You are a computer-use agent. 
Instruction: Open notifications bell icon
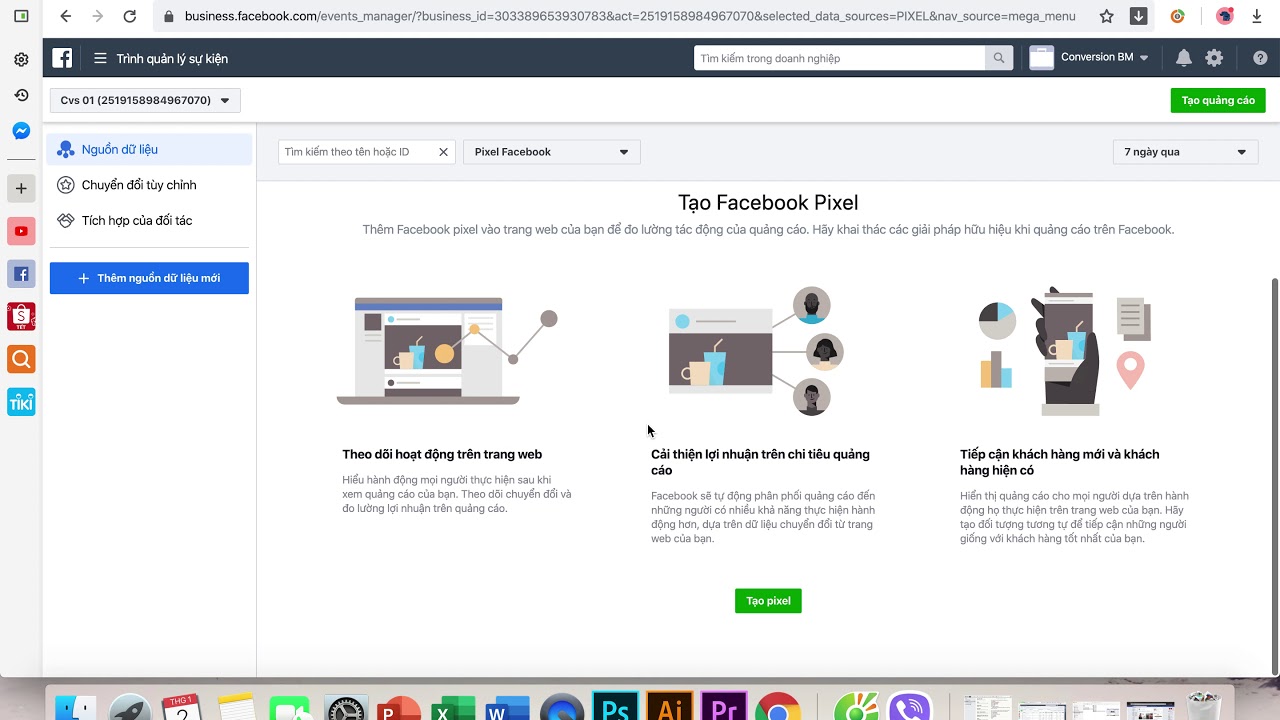[x=1184, y=58]
